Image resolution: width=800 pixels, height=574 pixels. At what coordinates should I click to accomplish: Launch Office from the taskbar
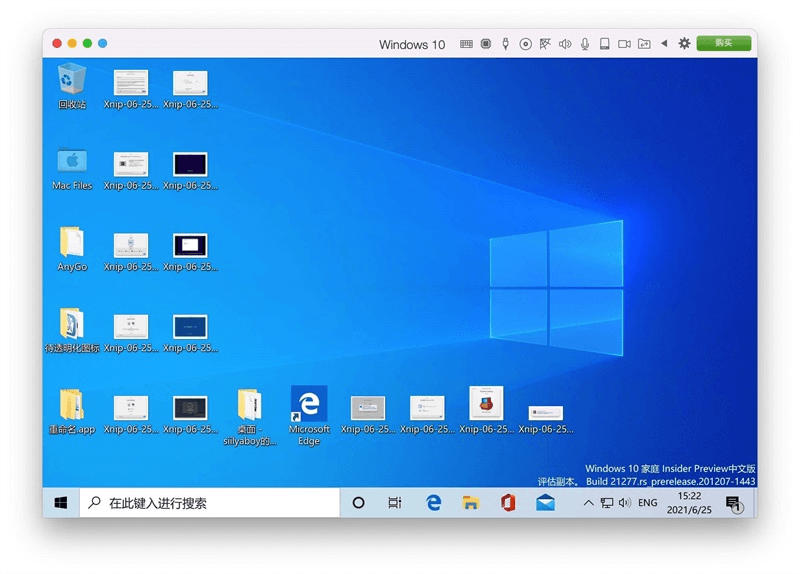[x=508, y=503]
